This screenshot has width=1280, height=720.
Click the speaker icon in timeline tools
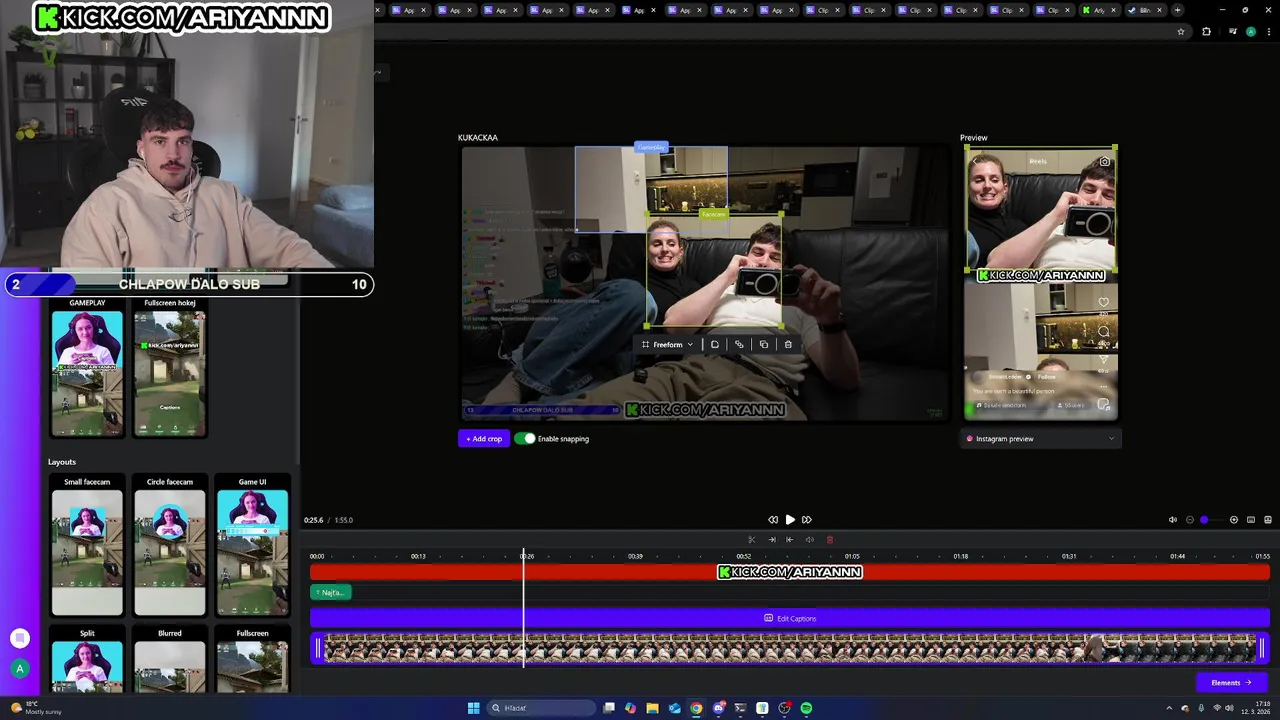point(810,540)
